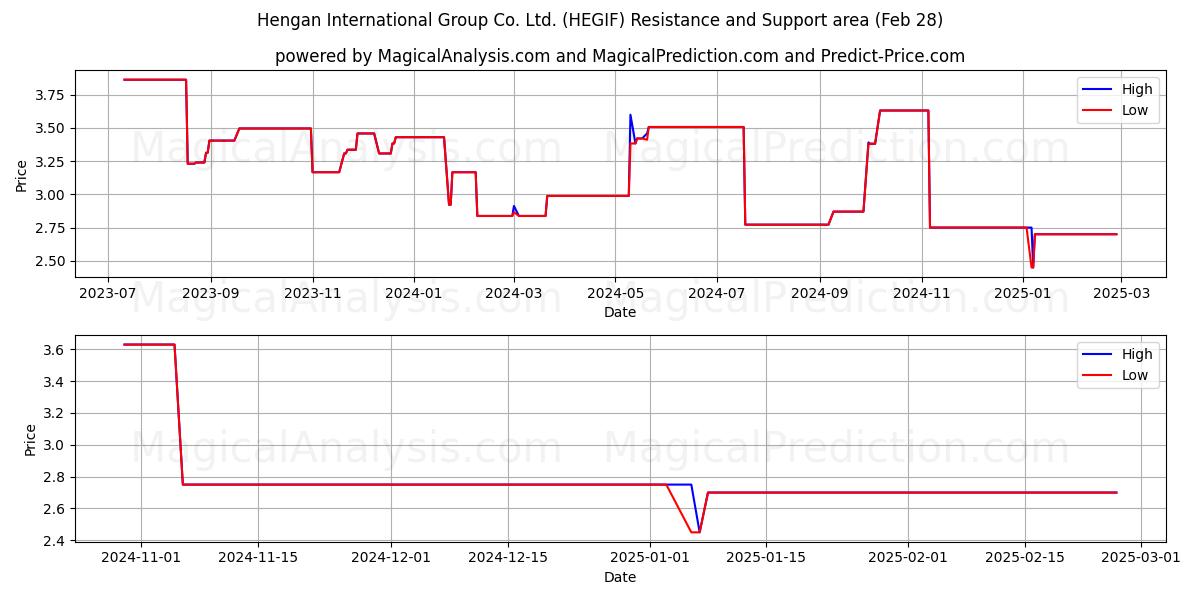Screen dimensions: 1200x600
Task: Click the 2024-12-15 tick label
Action: click(x=508, y=559)
